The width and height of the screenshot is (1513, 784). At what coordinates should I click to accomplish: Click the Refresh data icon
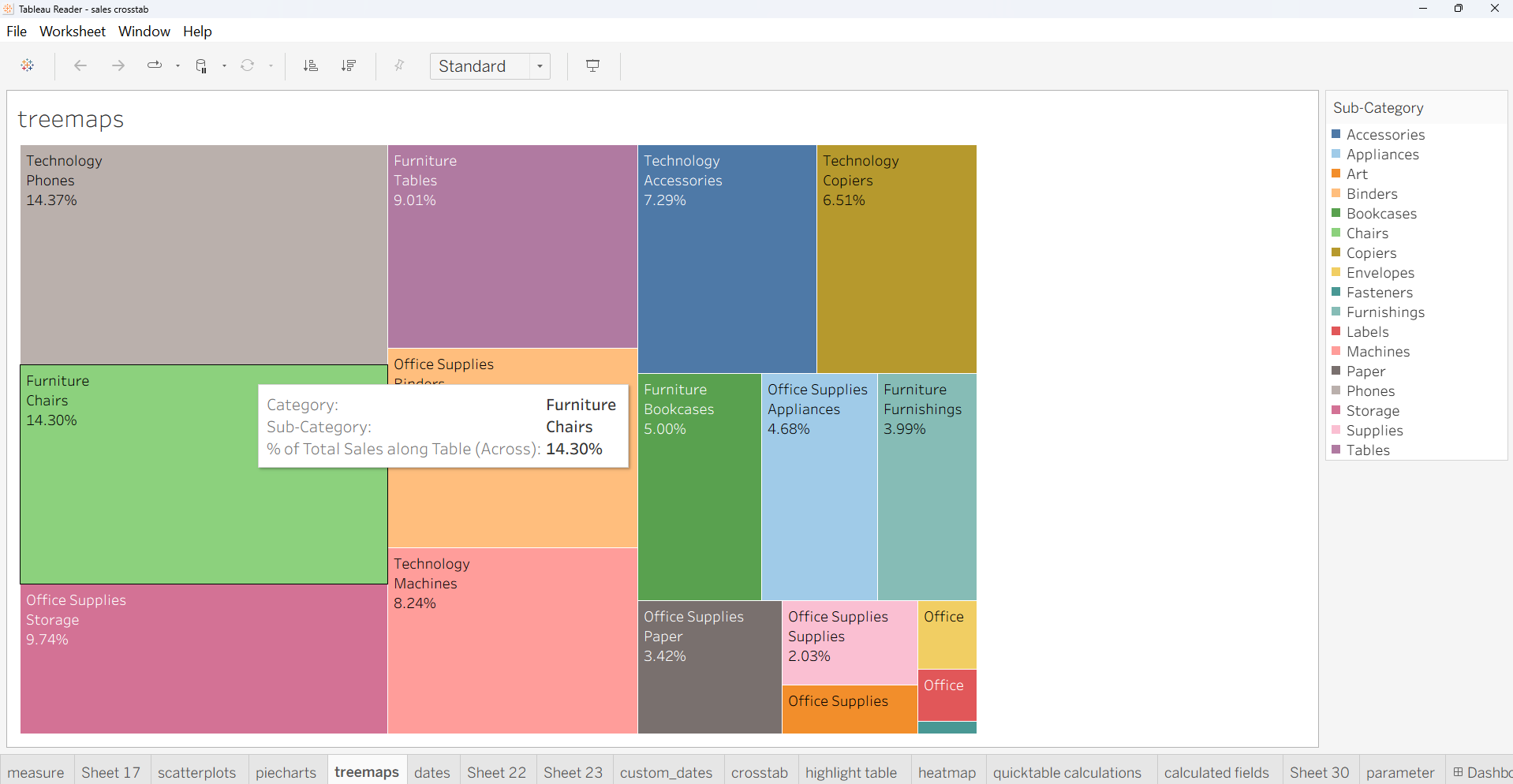pyautogui.click(x=248, y=65)
